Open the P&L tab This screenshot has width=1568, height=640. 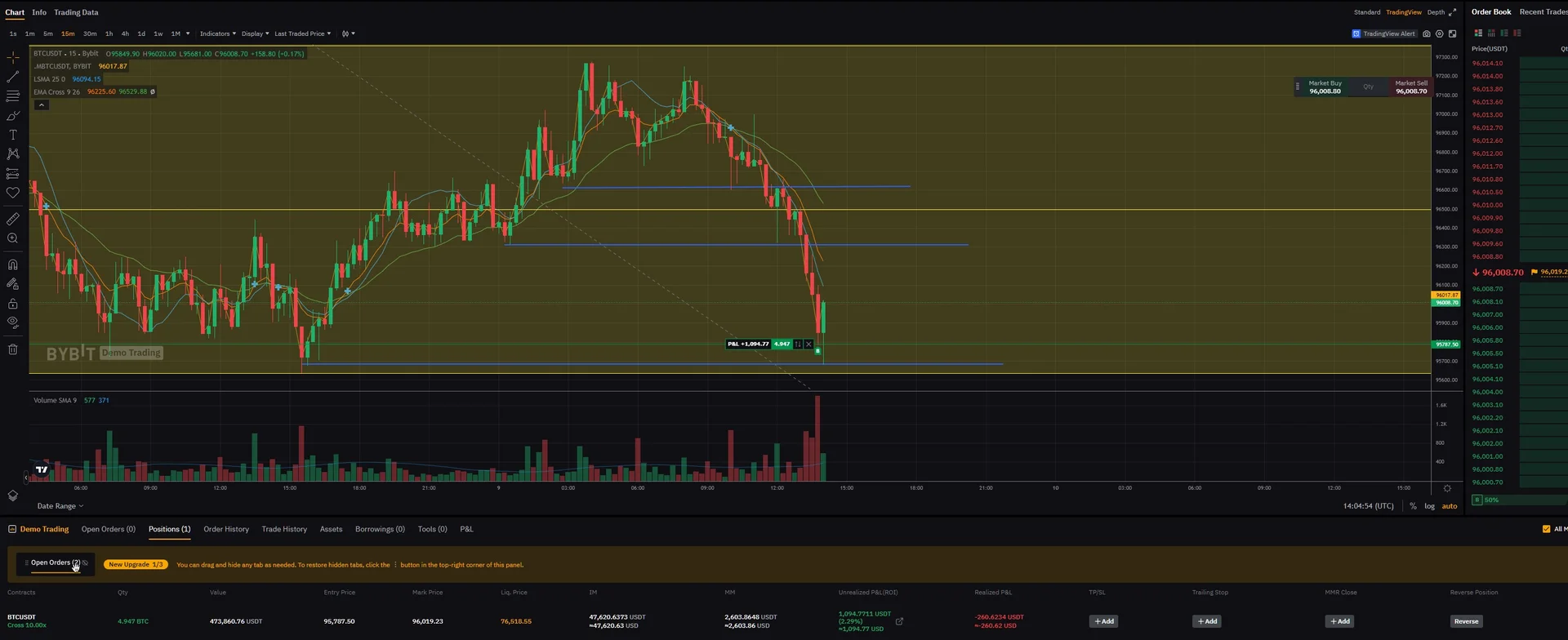click(466, 529)
